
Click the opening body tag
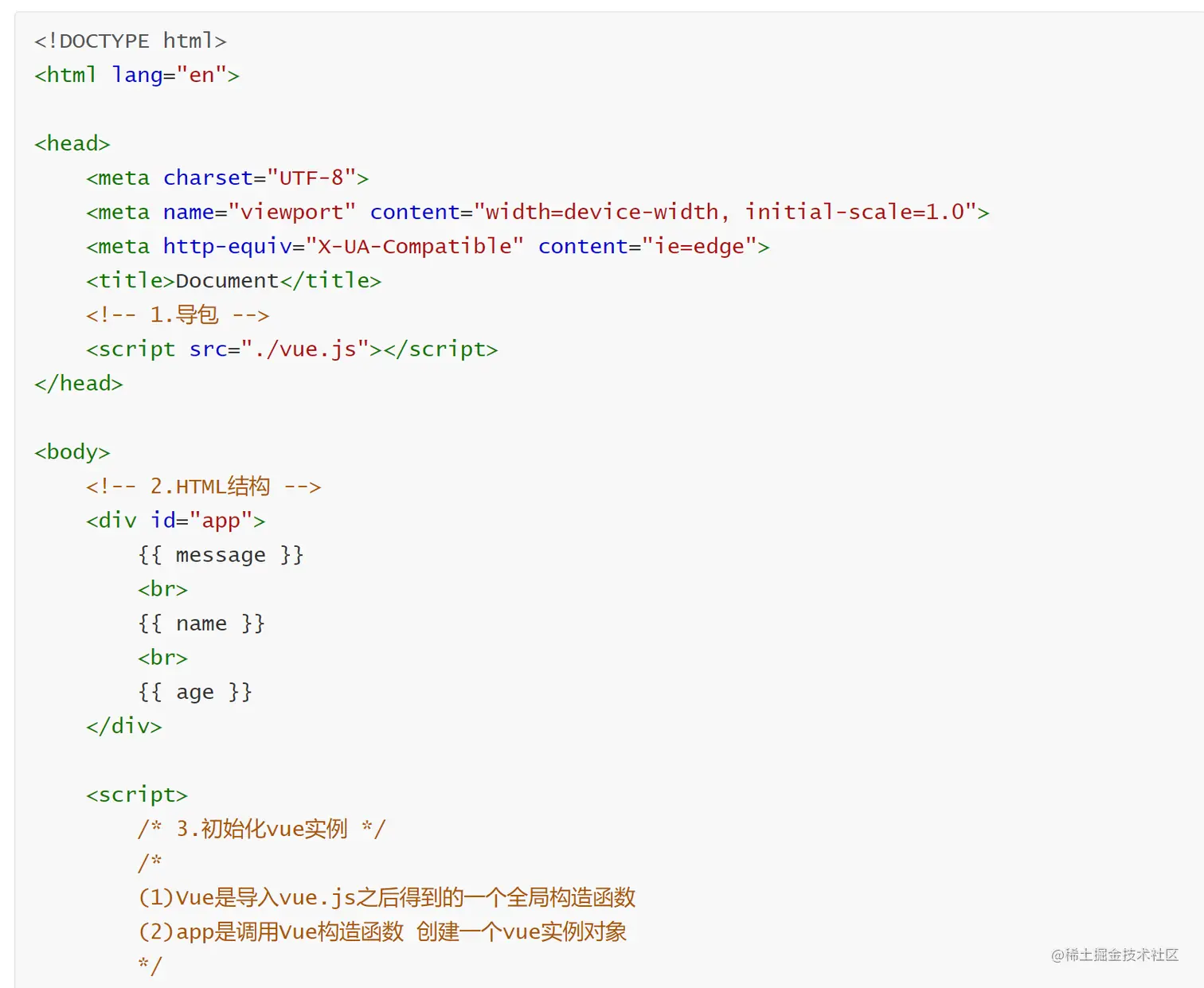tap(72, 451)
